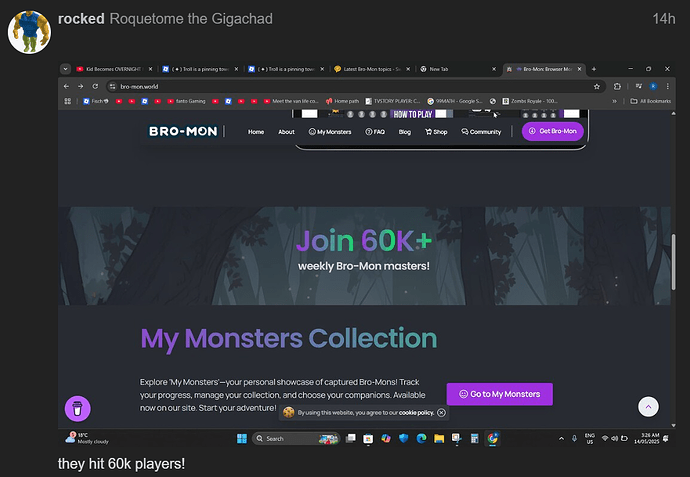Go forward with the browser forward arrow
This screenshot has width=690, height=477.
pos(81,87)
